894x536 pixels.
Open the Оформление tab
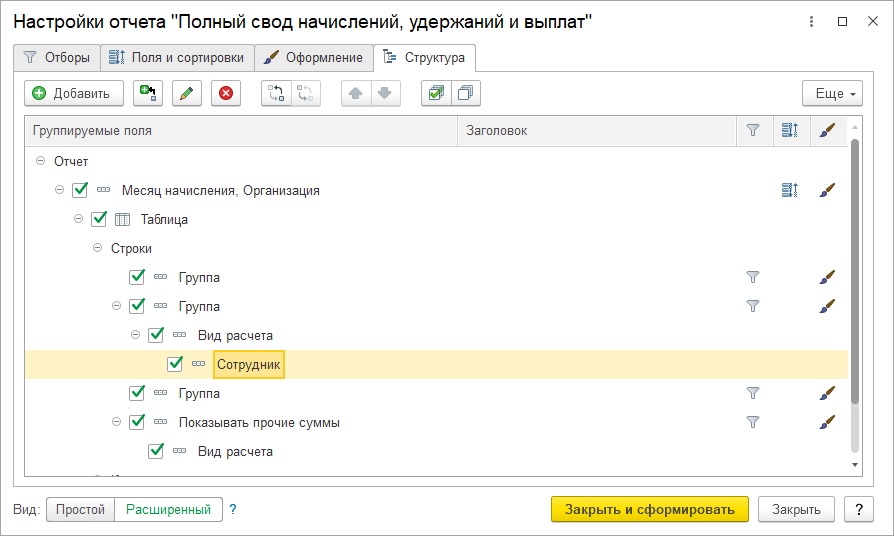pyautogui.click(x=314, y=58)
